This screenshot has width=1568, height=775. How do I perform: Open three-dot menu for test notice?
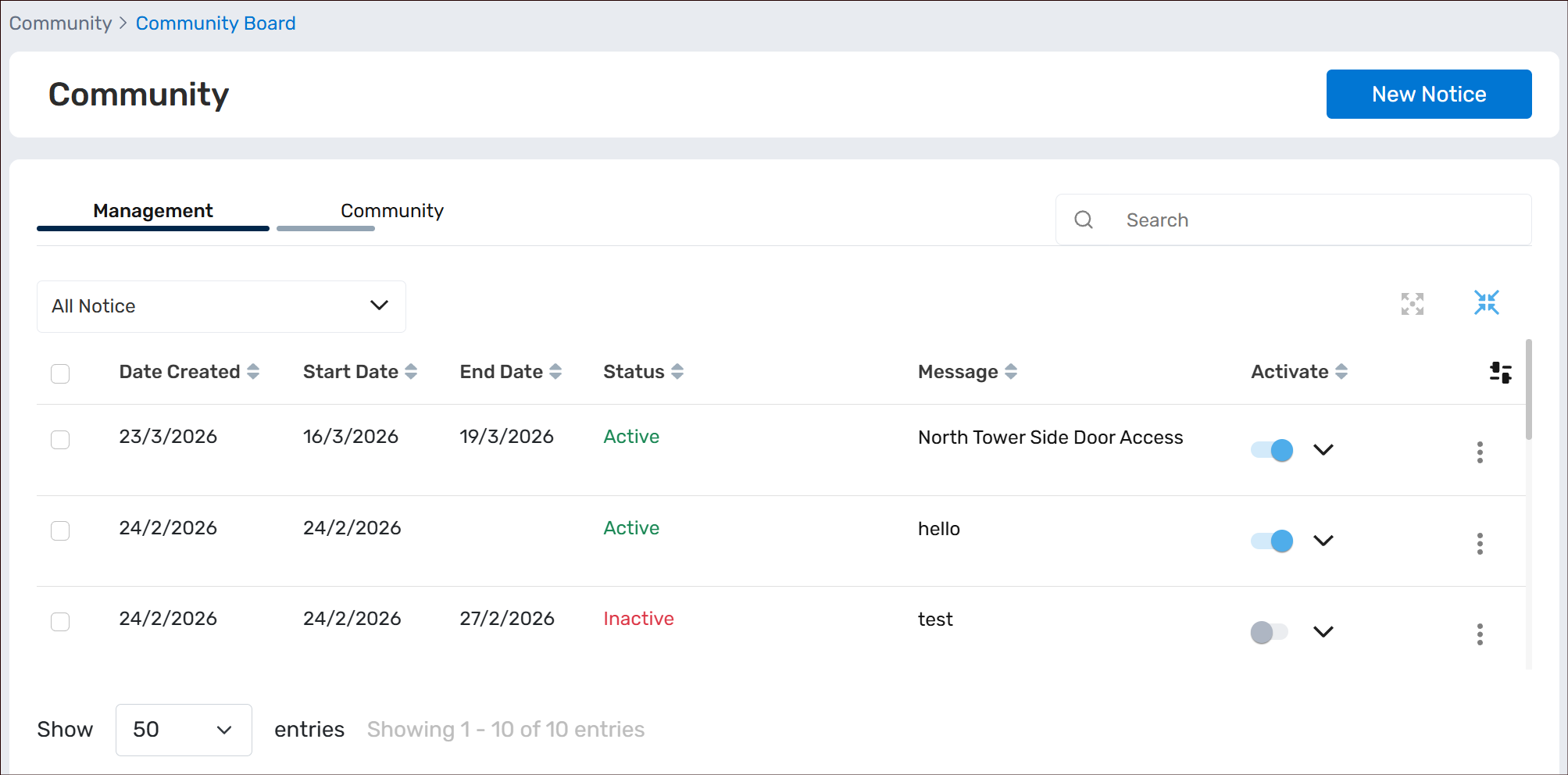(1479, 634)
